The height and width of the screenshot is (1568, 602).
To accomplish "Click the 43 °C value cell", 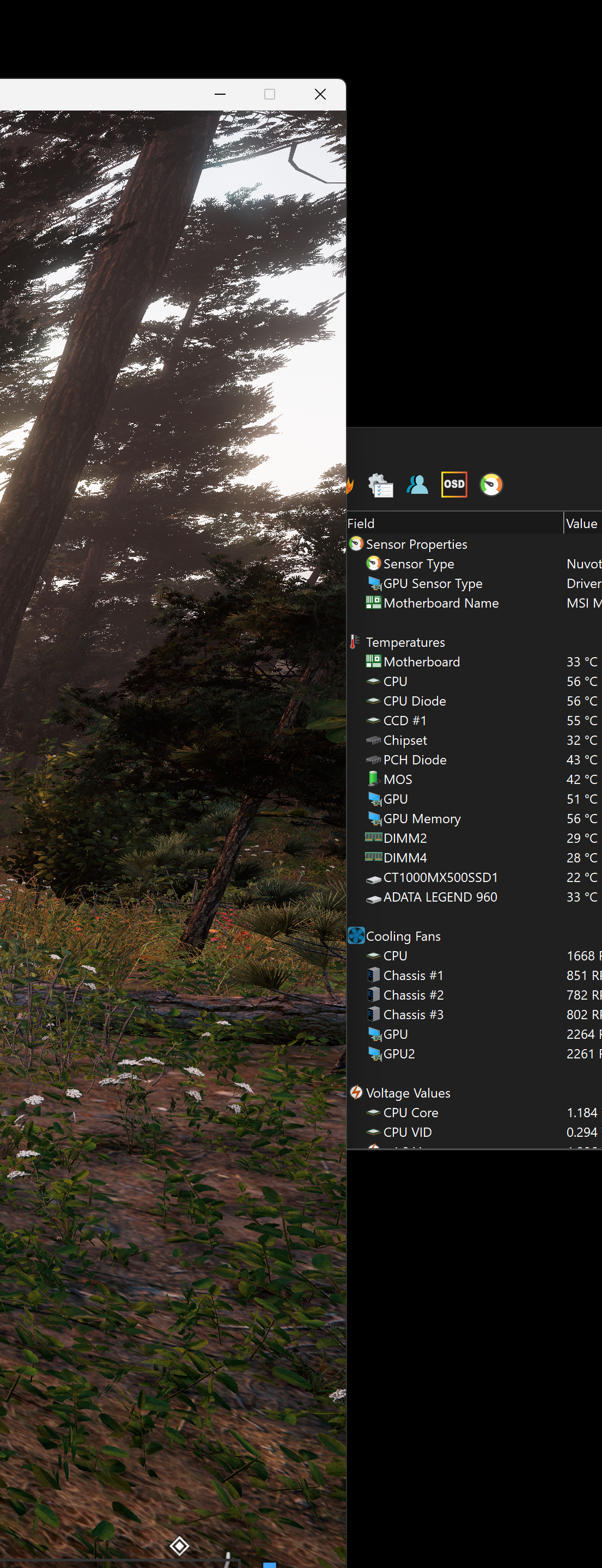I will click(x=582, y=759).
